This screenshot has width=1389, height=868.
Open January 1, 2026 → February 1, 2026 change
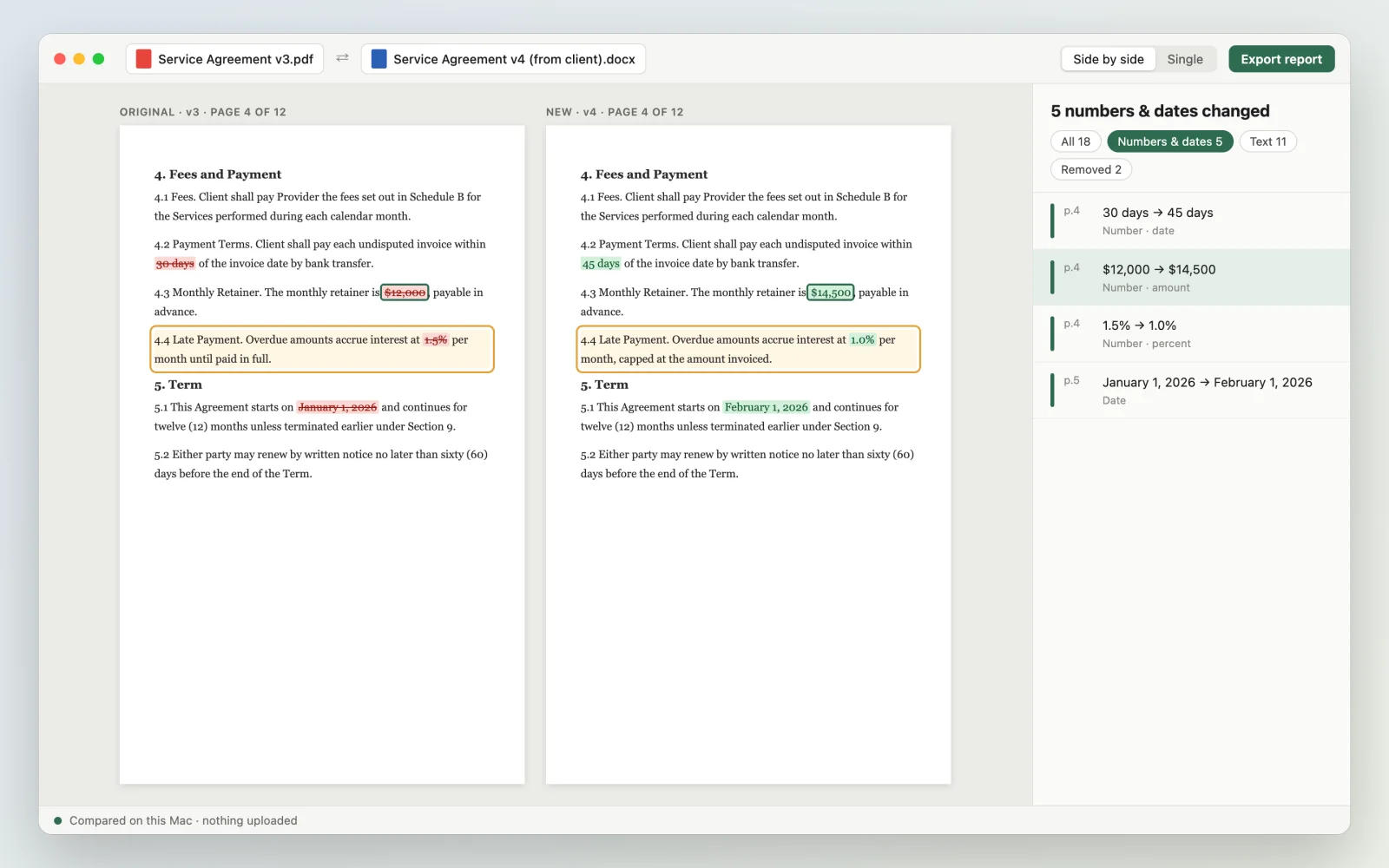click(1191, 390)
